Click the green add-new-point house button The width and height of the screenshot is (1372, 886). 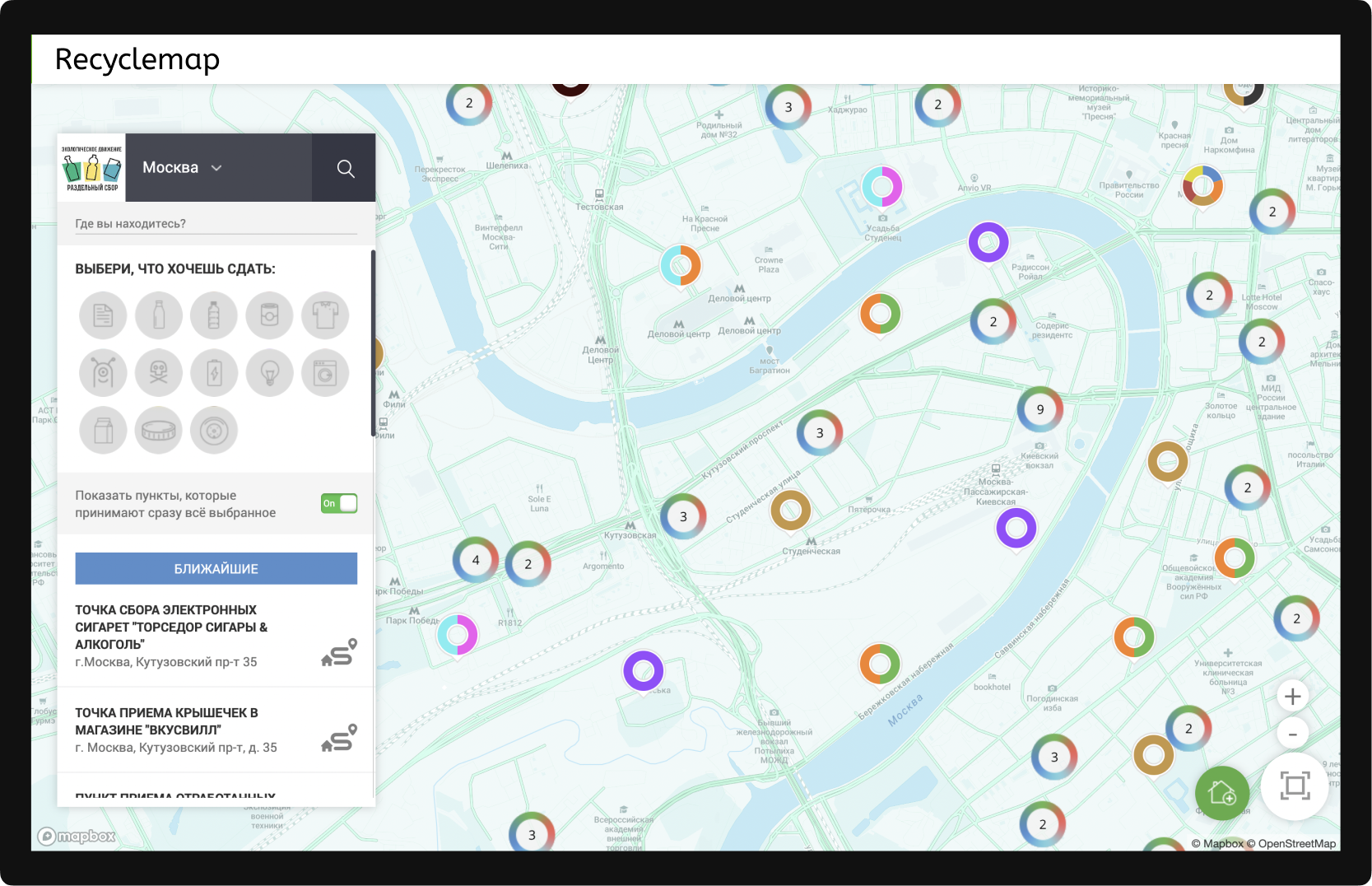(x=1222, y=793)
